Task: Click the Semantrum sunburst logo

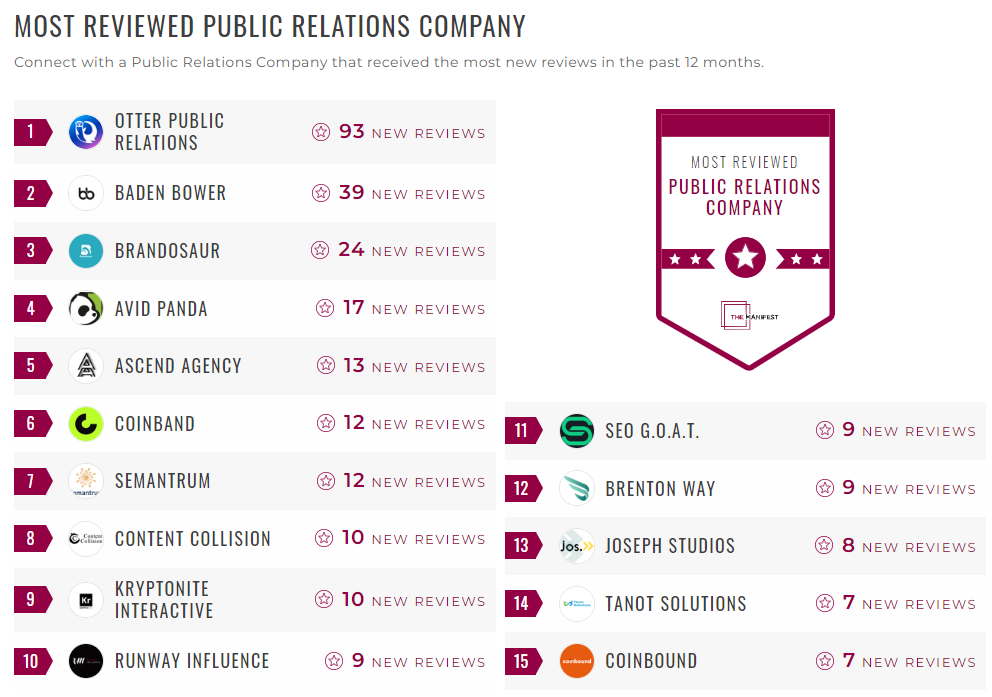Action: 85,481
